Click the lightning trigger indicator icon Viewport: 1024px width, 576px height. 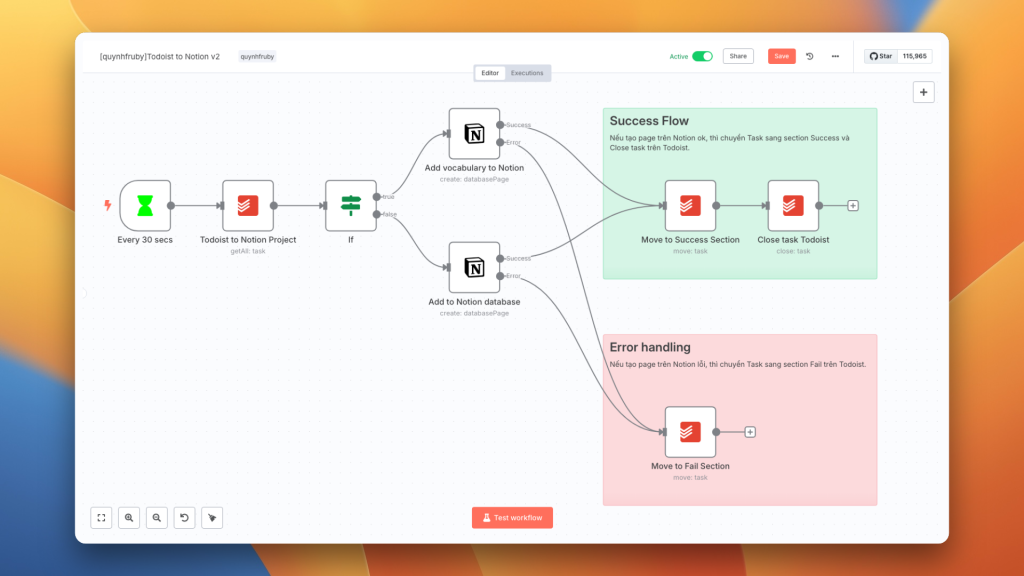point(108,205)
